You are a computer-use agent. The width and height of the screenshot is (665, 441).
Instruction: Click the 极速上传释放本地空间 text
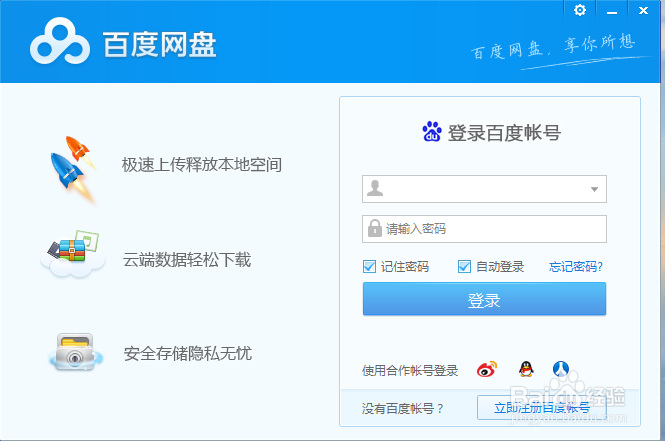[202, 165]
